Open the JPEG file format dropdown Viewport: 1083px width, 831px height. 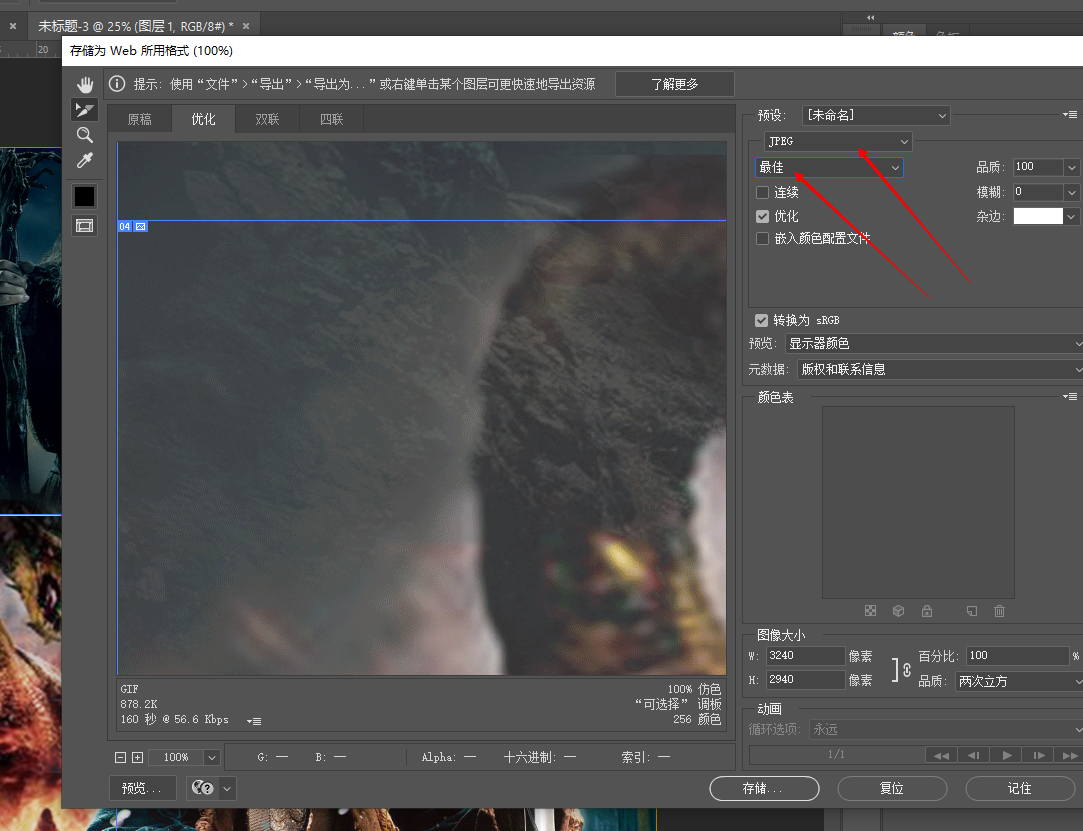pyautogui.click(x=838, y=142)
